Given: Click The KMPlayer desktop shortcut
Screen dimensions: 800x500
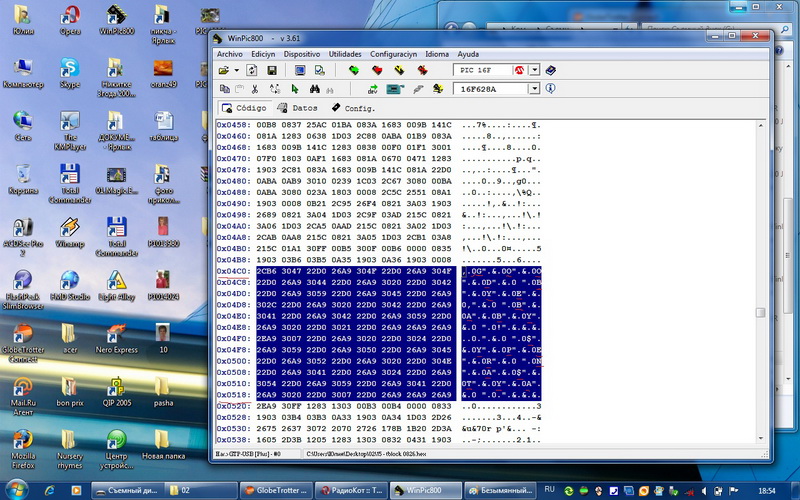Looking at the screenshot, I should [x=70, y=131].
